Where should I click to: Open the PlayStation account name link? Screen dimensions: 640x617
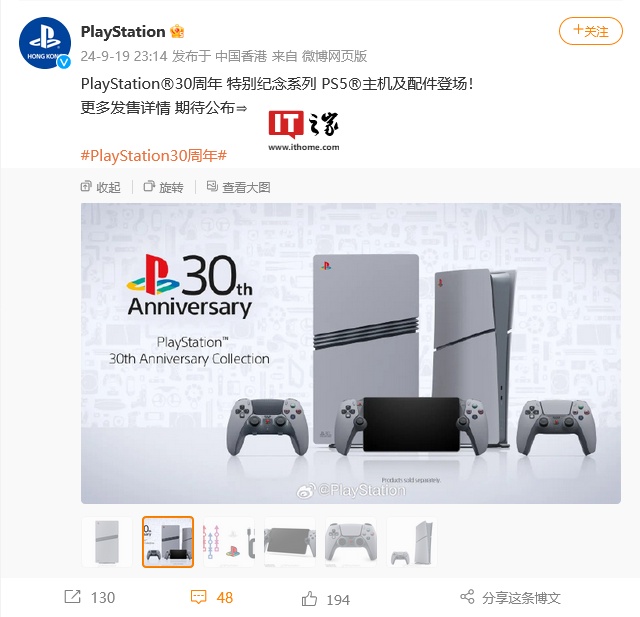pos(123,32)
